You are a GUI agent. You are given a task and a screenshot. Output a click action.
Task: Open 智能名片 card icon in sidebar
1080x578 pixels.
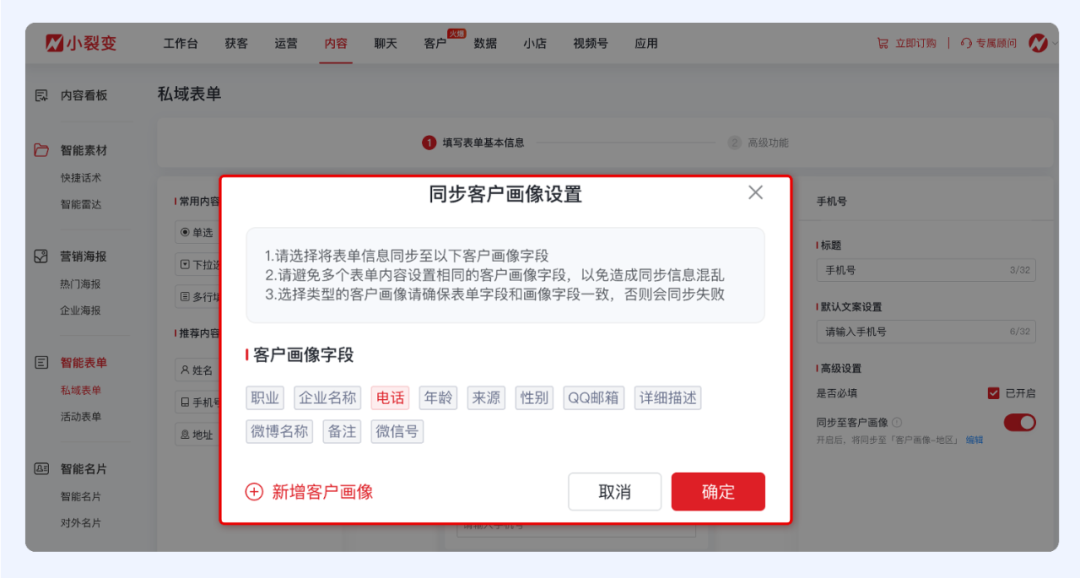[x=40, y=467]
